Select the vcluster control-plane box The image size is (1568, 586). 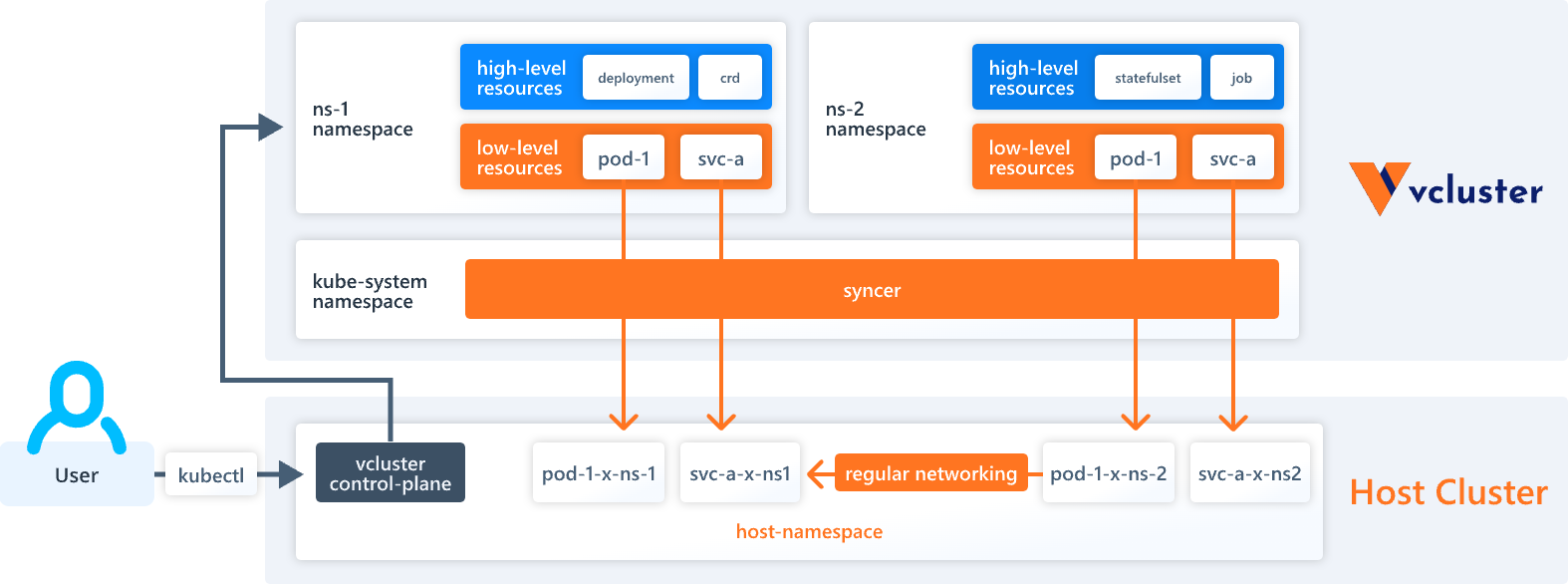(391, 472)
